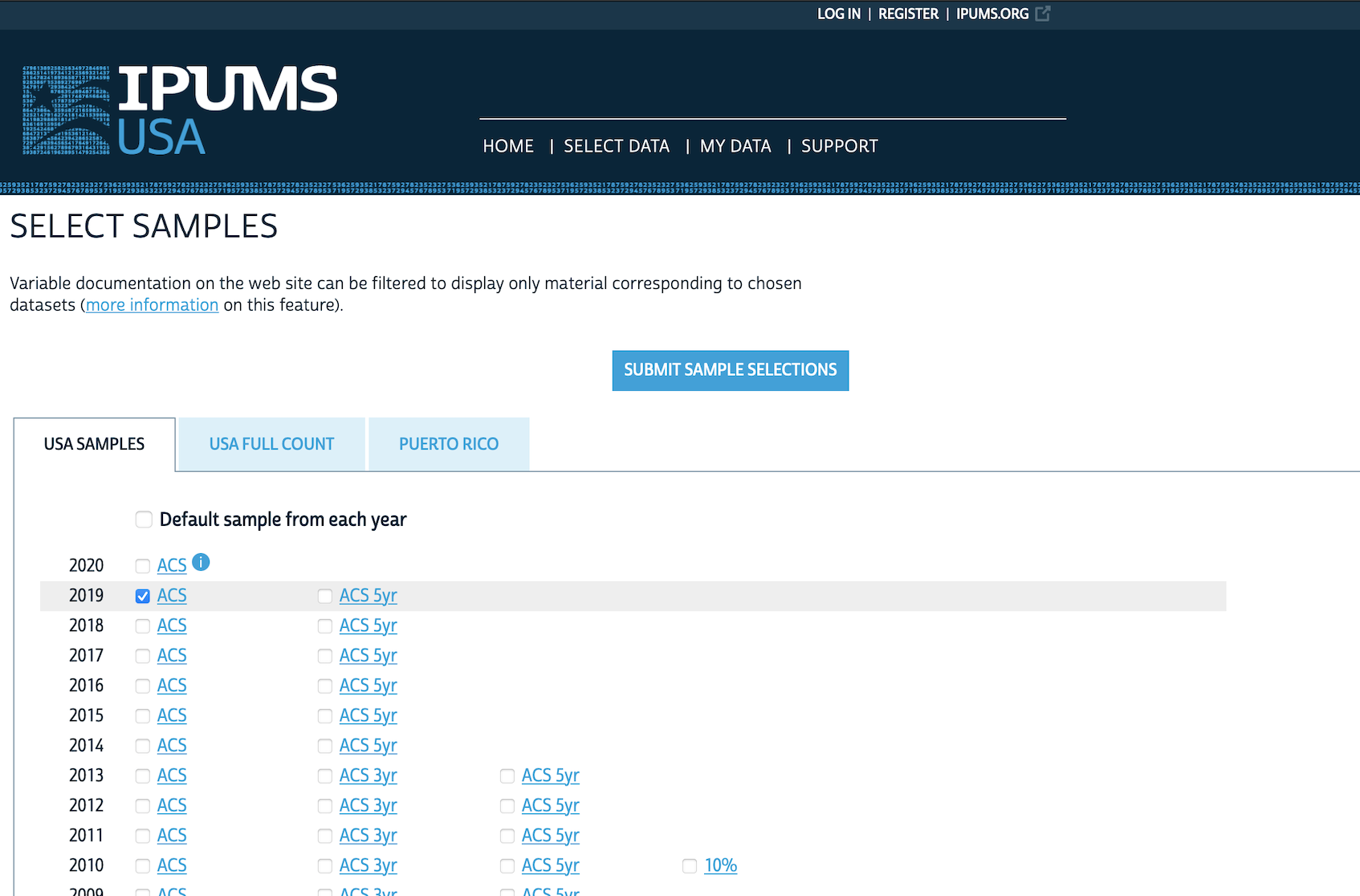
Task: Tick the 2010 10% sample checkbox
Action: coord(690,866)
